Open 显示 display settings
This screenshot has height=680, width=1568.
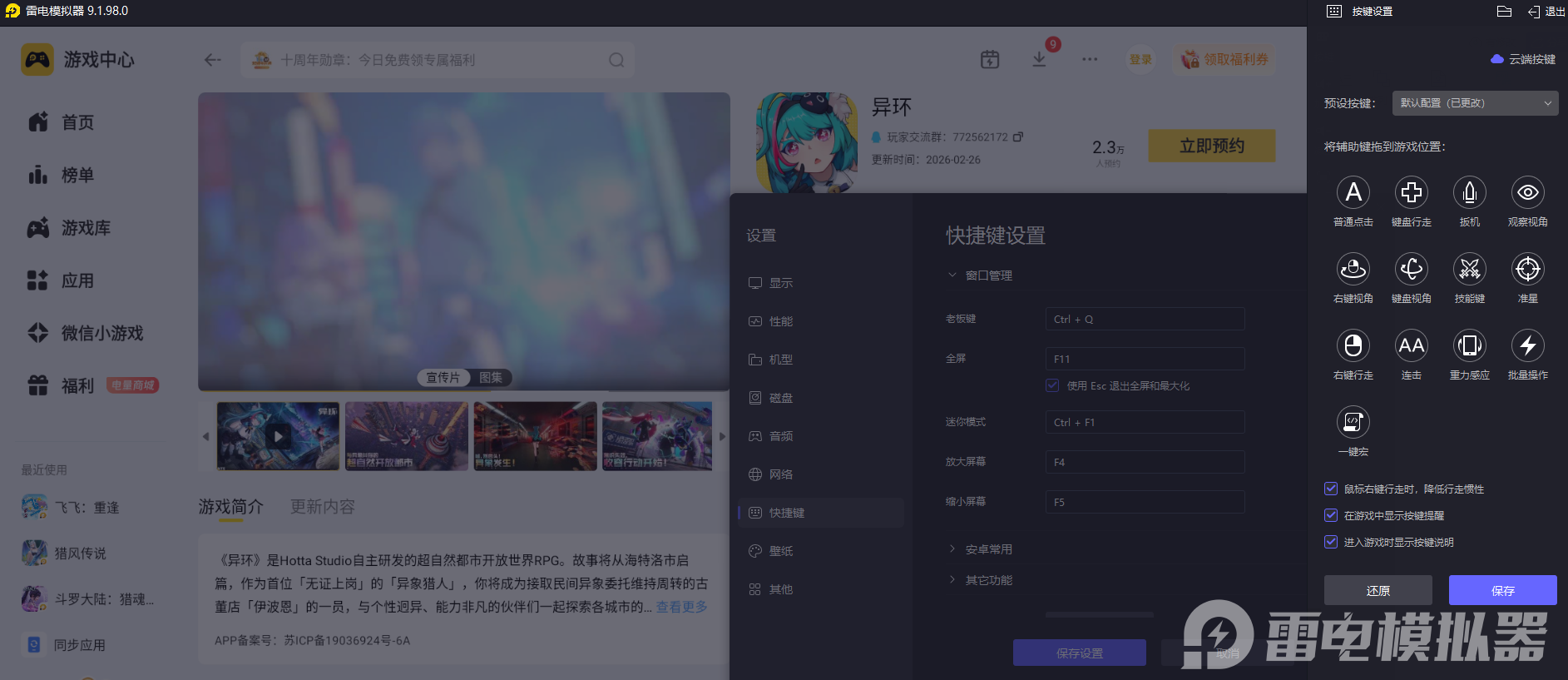(x=821, y=283)
